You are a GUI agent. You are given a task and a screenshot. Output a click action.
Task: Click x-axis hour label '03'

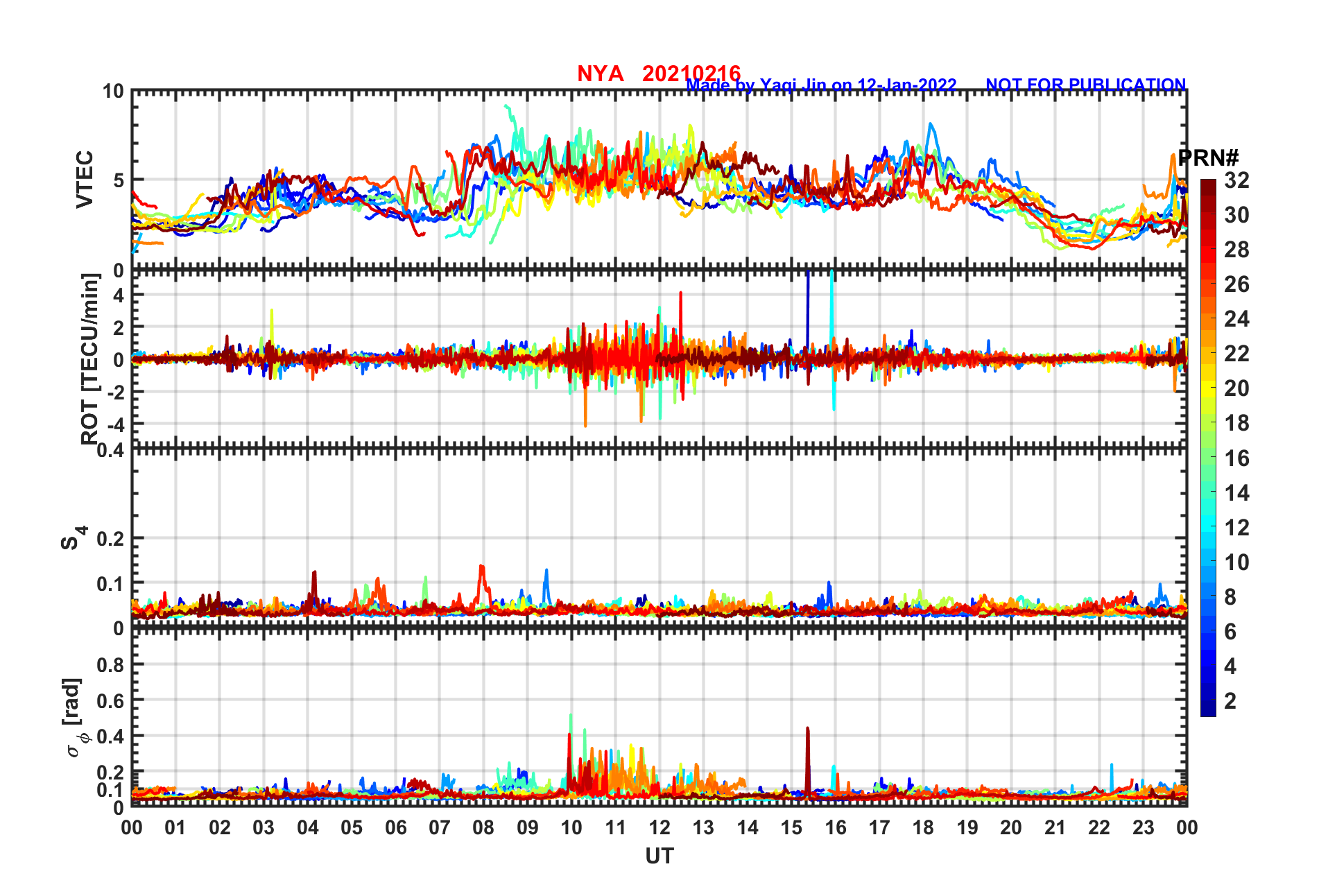point(264,827)
